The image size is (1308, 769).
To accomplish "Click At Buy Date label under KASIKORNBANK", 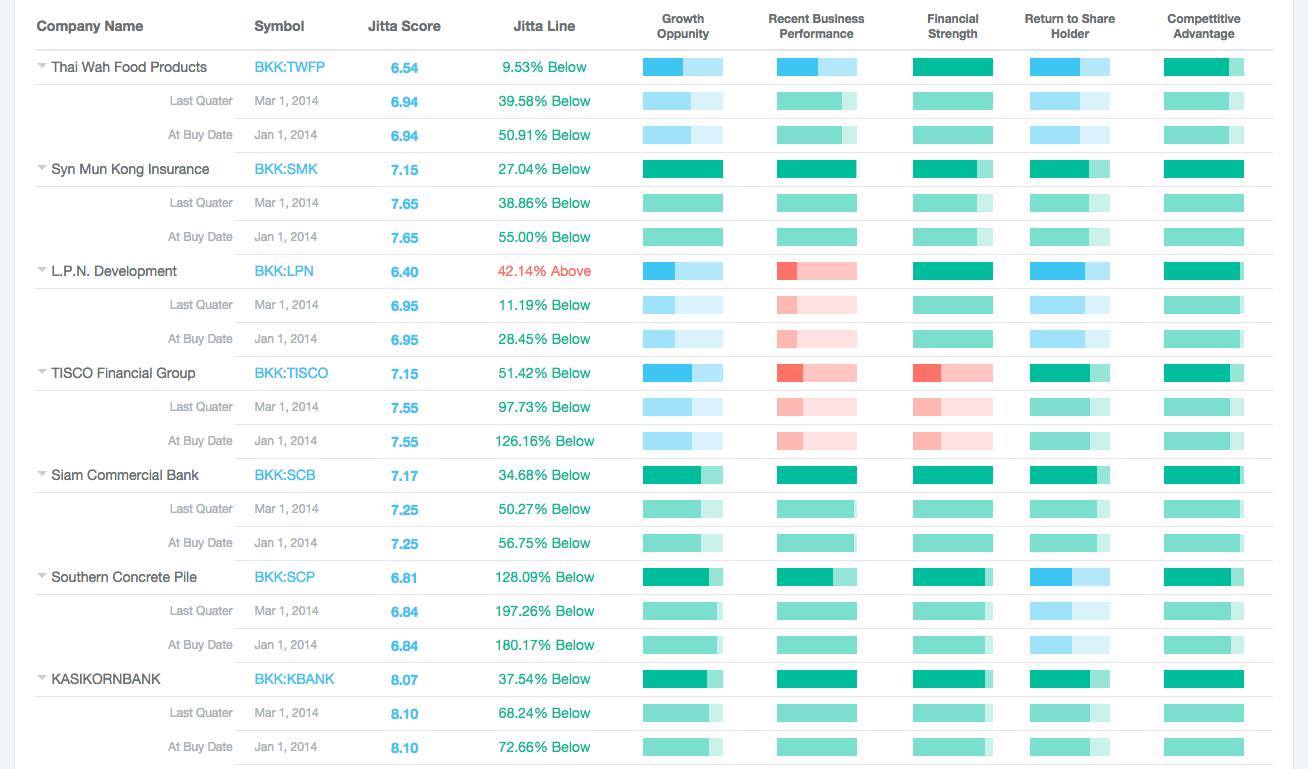I will tap(200, 747).
